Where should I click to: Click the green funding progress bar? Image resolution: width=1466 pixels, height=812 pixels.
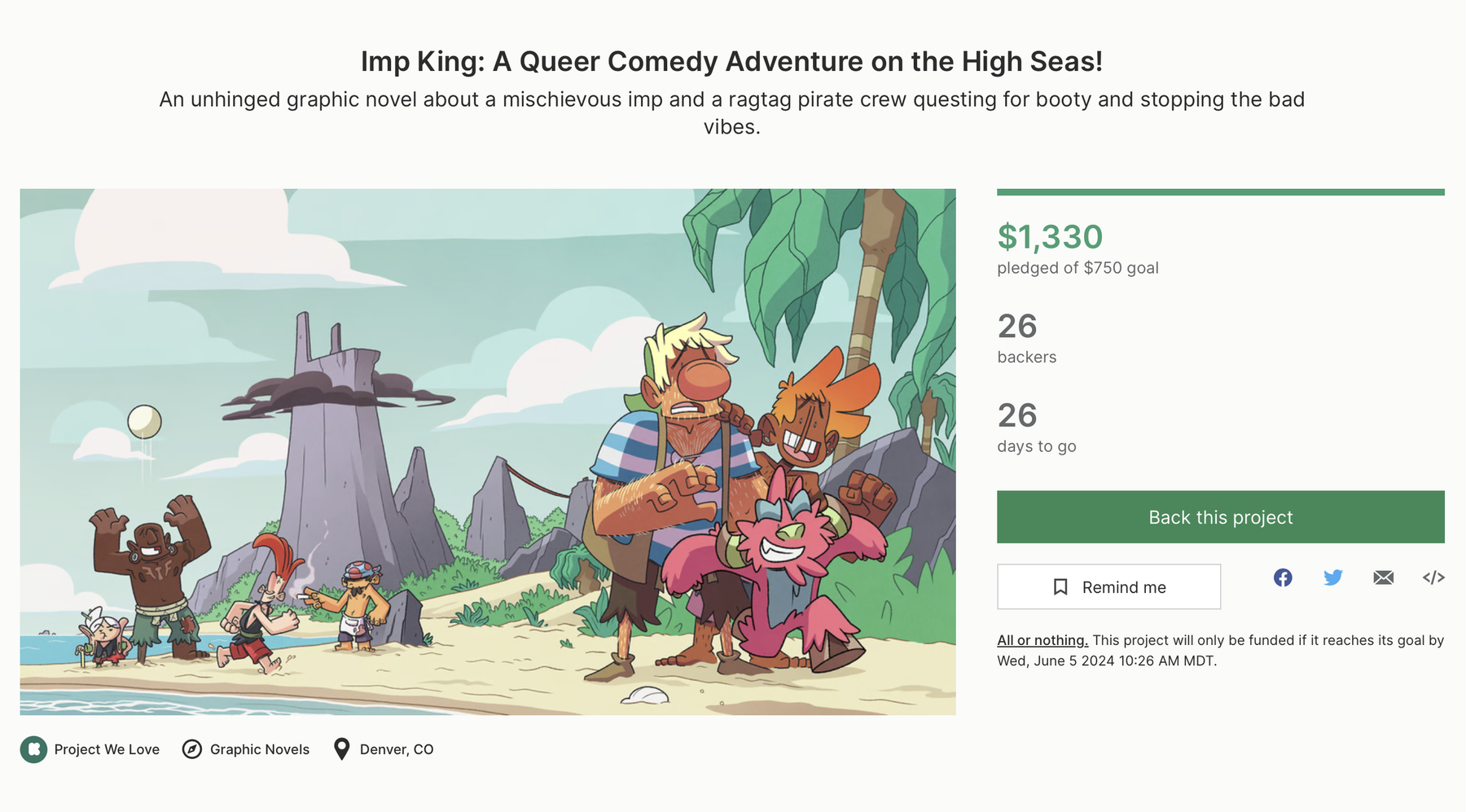1220,191
